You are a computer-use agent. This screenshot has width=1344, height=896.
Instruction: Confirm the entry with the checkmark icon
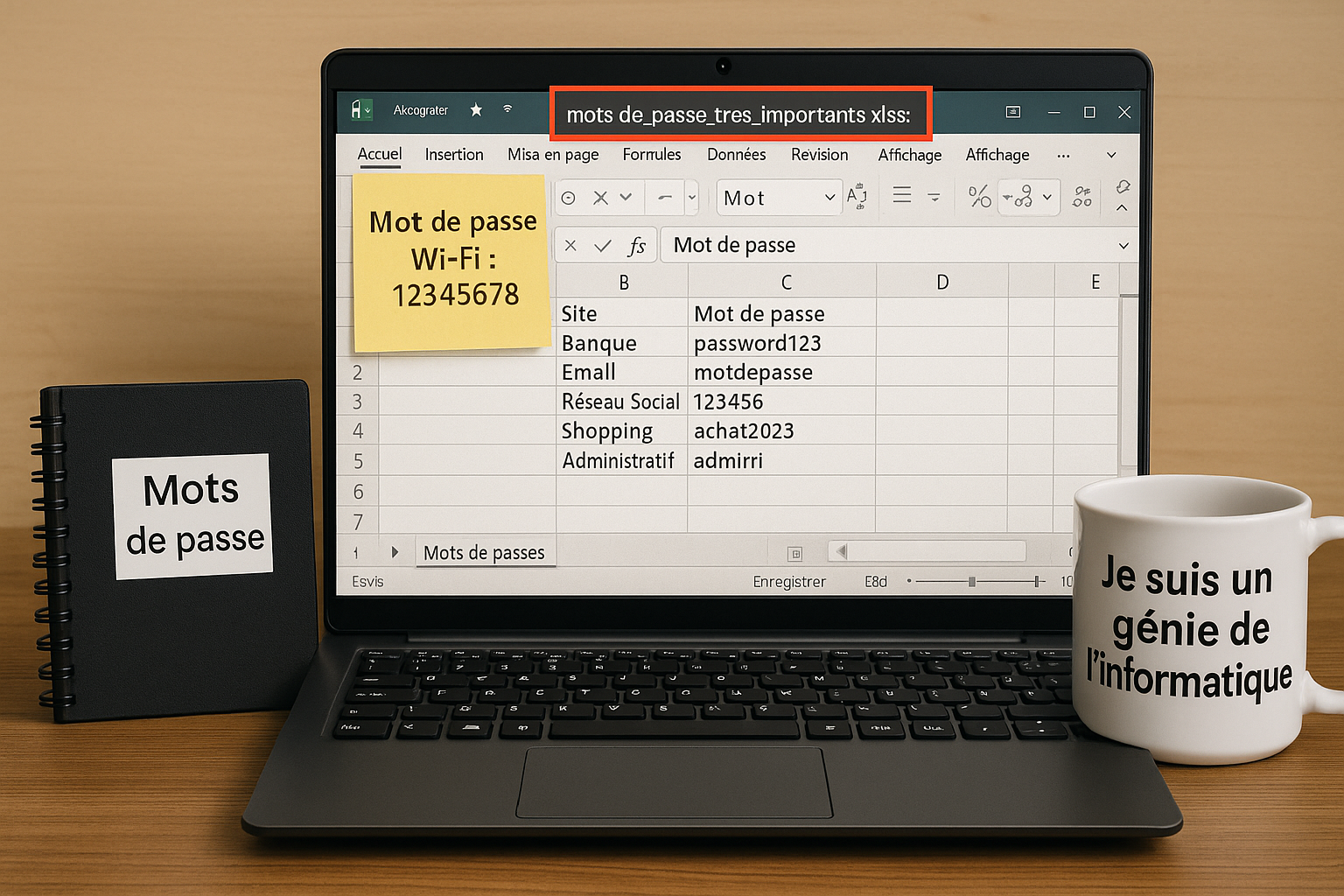[x=603, y=246]
